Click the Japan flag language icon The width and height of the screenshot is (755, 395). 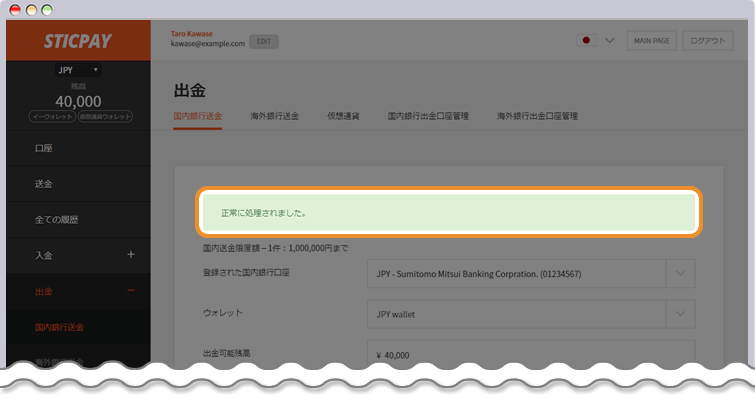(586, 40)
